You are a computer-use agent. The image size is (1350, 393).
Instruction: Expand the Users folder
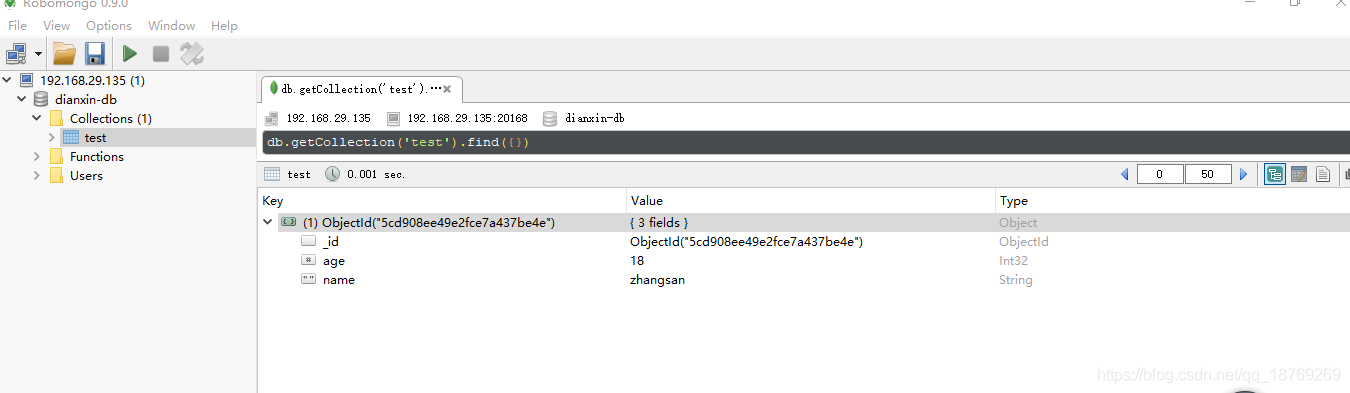[37, 175]
